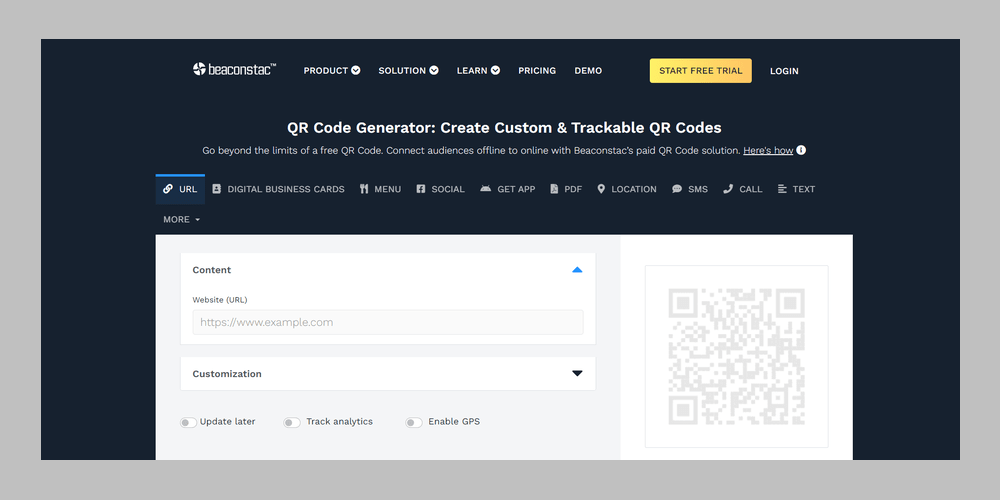Open the Pricing page link

(537, 71)
